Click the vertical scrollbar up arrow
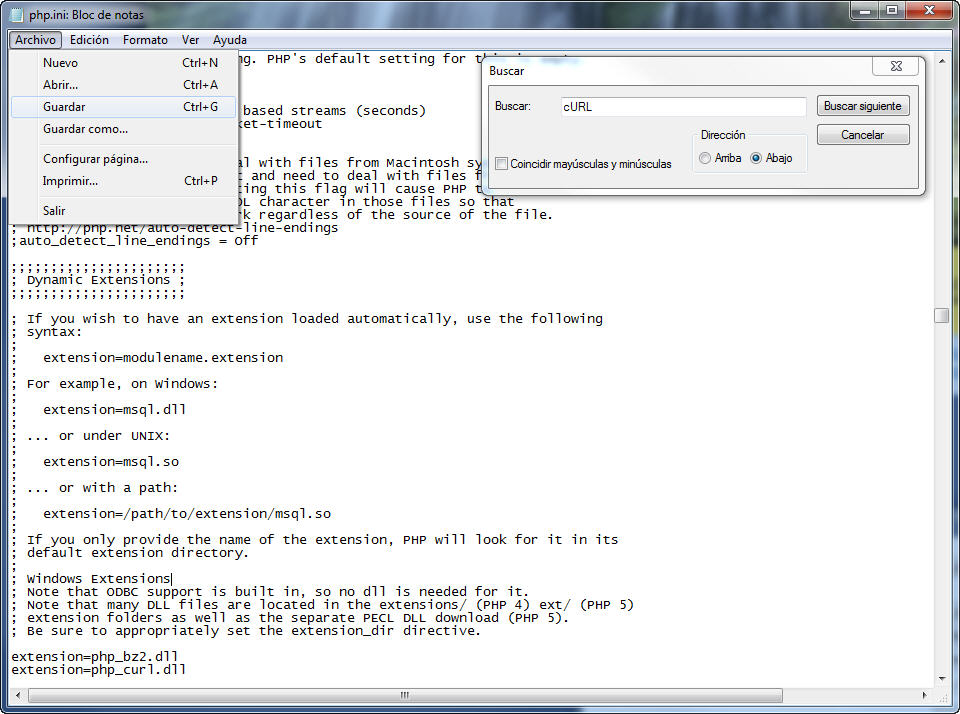 (941, 59)
